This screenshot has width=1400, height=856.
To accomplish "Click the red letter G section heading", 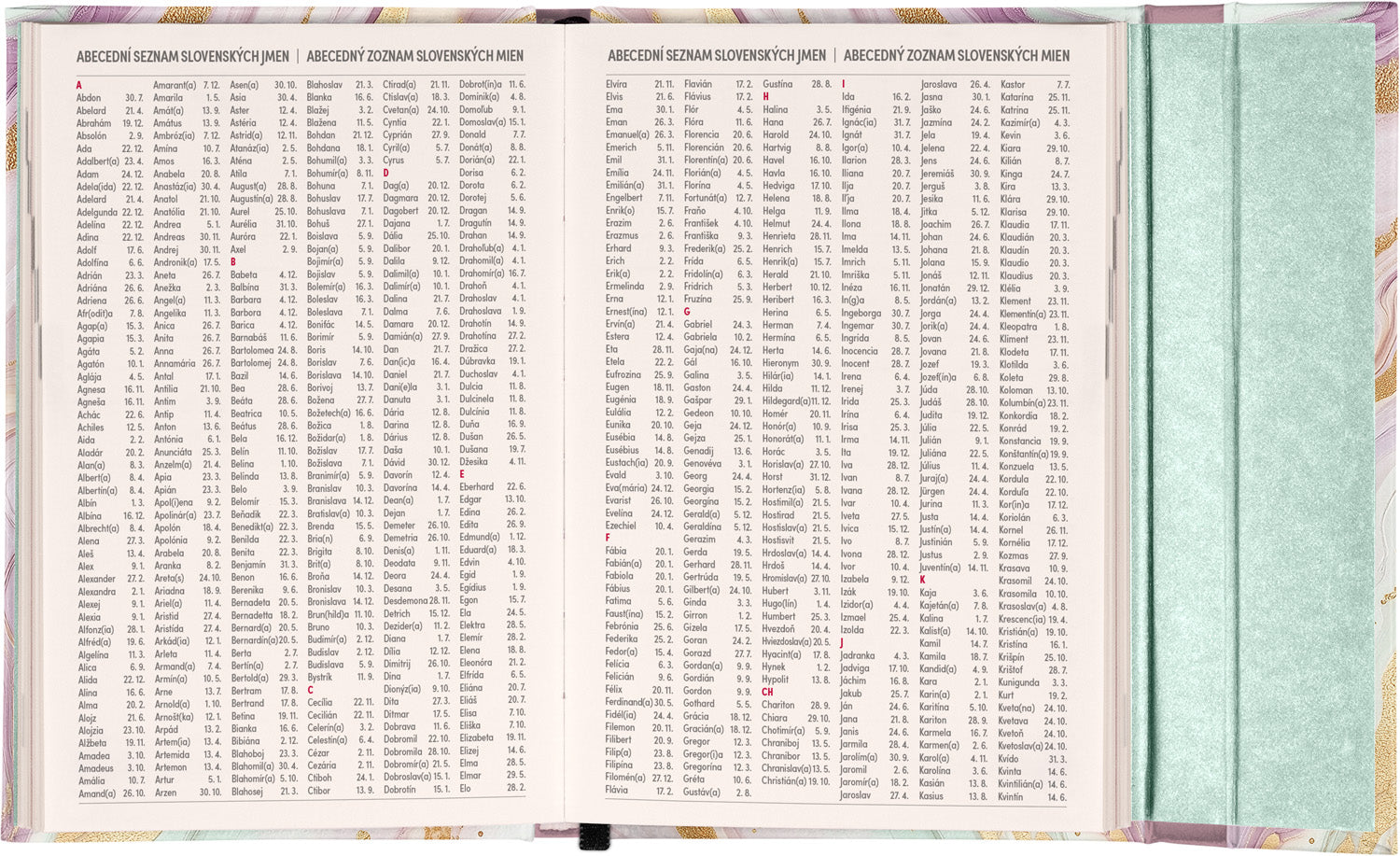I will point(687,312).
